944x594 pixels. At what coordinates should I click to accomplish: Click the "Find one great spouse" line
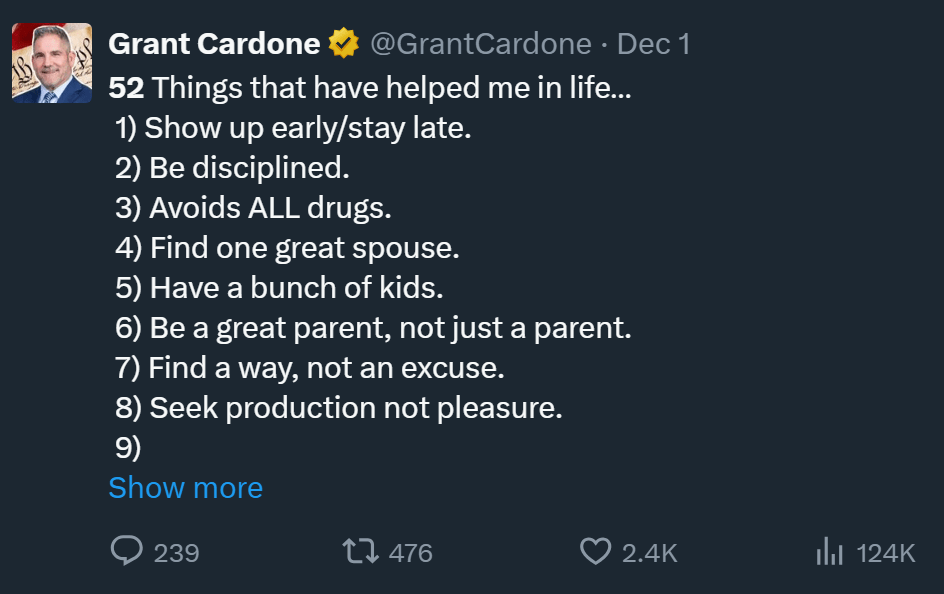[x=287, y=248]
